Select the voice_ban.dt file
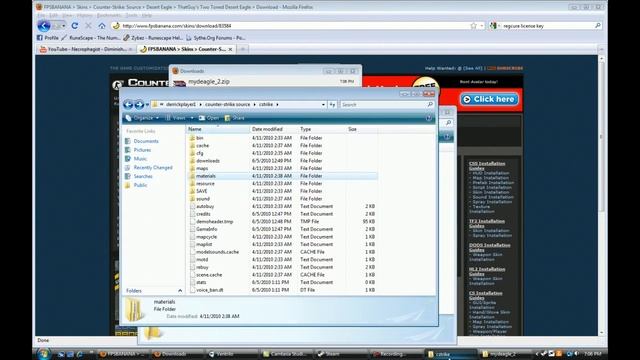The height and width of the screenshot is (360, 640). (209, 290)
